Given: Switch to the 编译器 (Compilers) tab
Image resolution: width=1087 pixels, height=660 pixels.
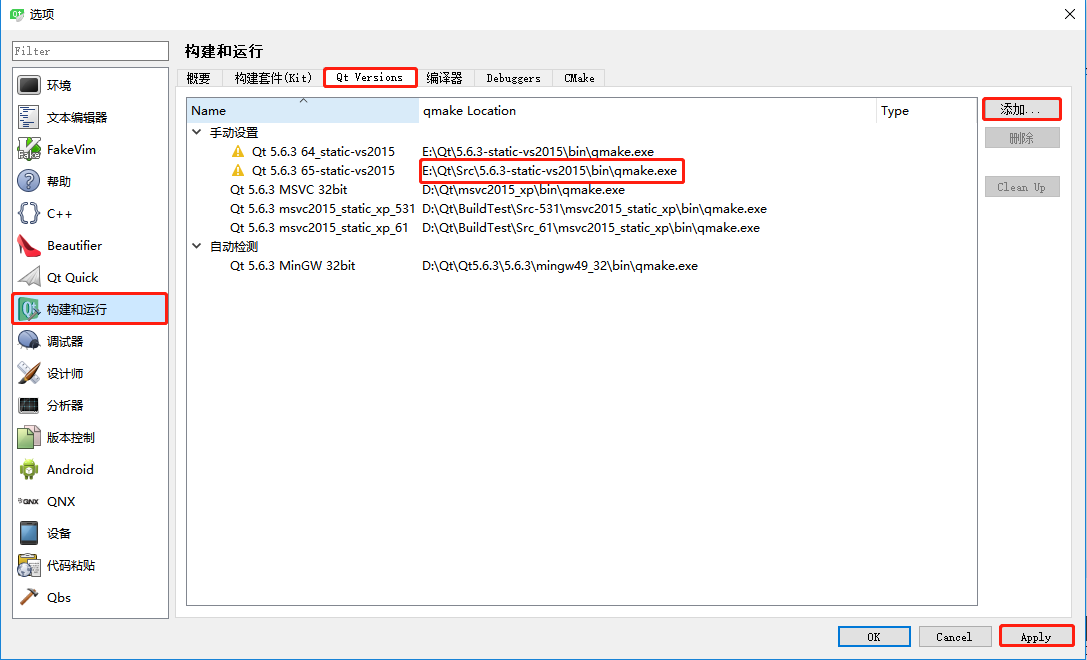Looking at the screenshot, I should pos(444,78).
